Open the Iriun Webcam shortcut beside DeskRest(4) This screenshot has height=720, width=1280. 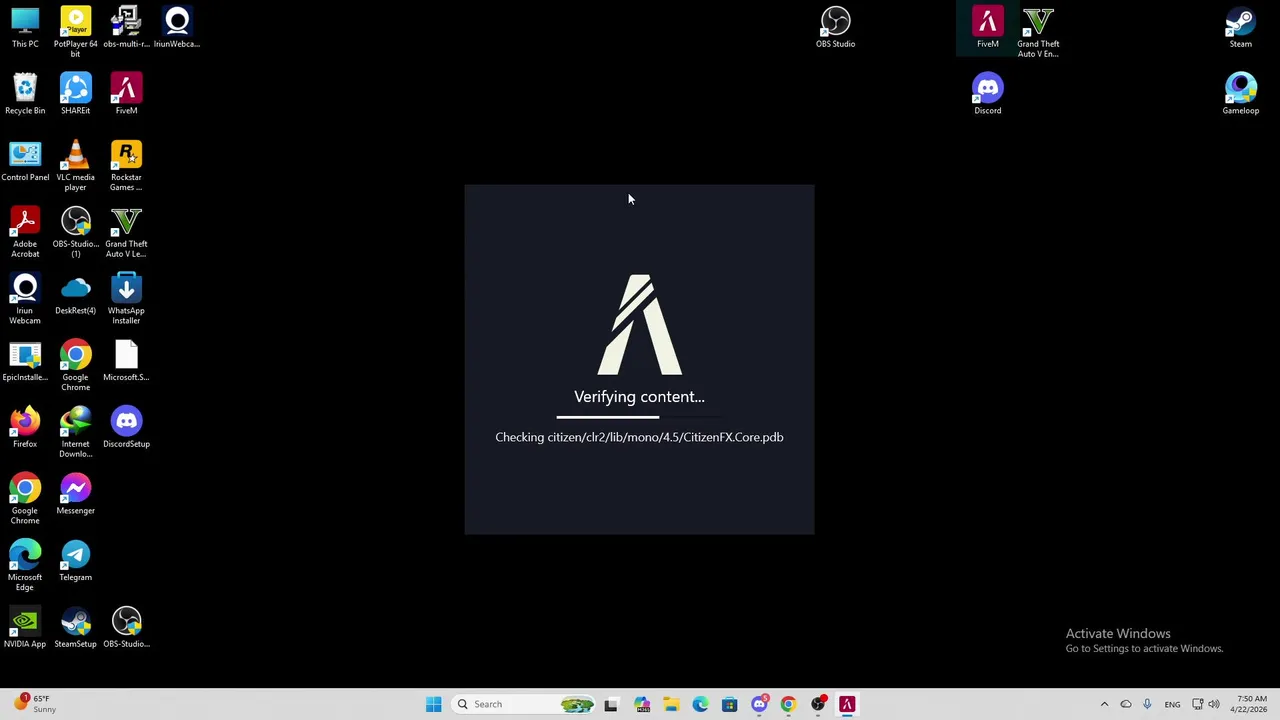pyautogui.click(x=25, y=299)
